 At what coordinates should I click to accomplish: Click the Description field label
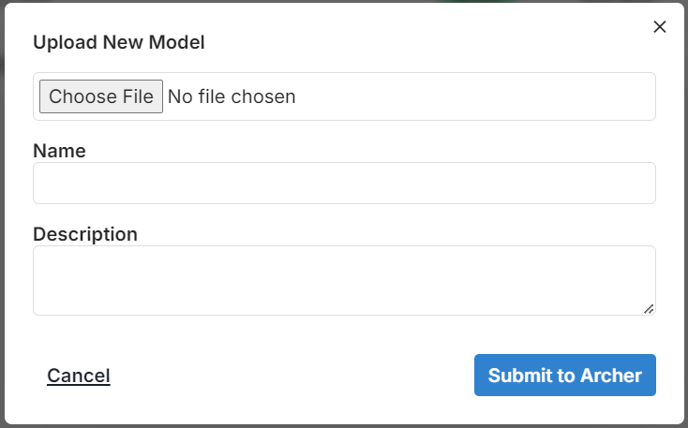pyautogui.click(x=85, y=234)
